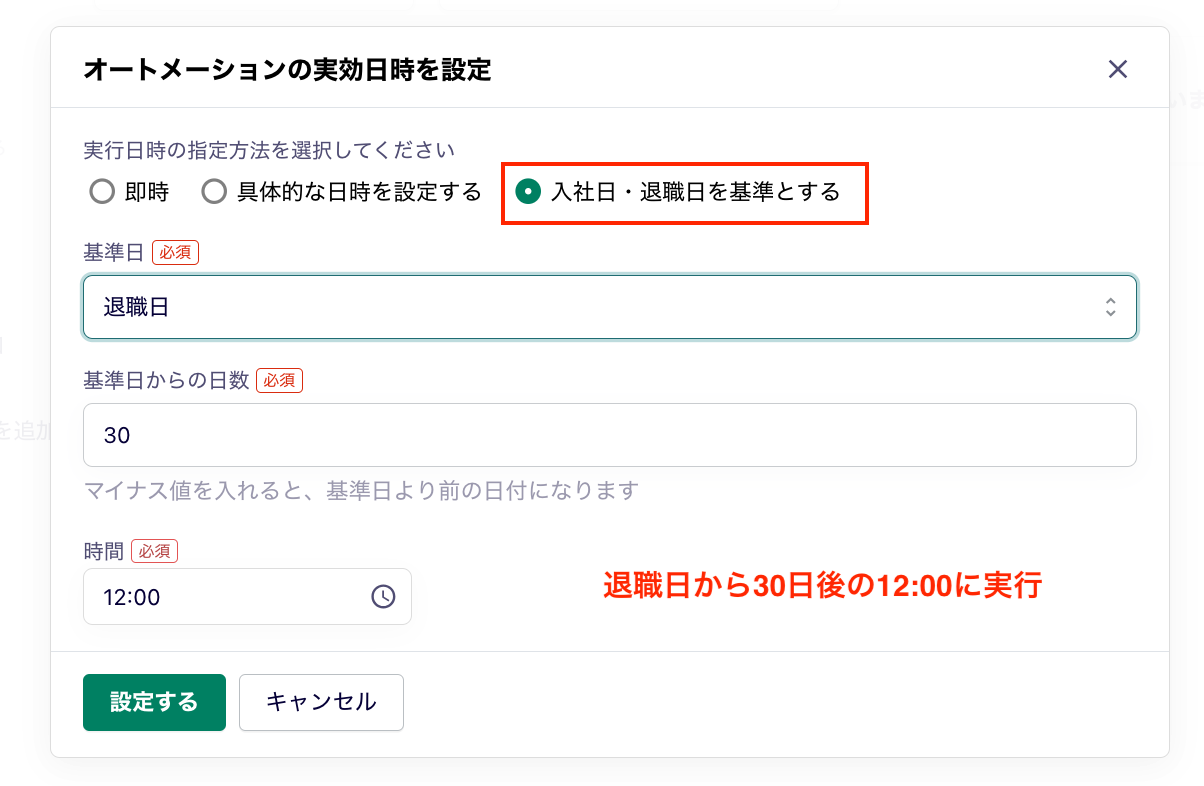
Task: Click the 必須 badge next to 基準日
Action: pos(176,252)
